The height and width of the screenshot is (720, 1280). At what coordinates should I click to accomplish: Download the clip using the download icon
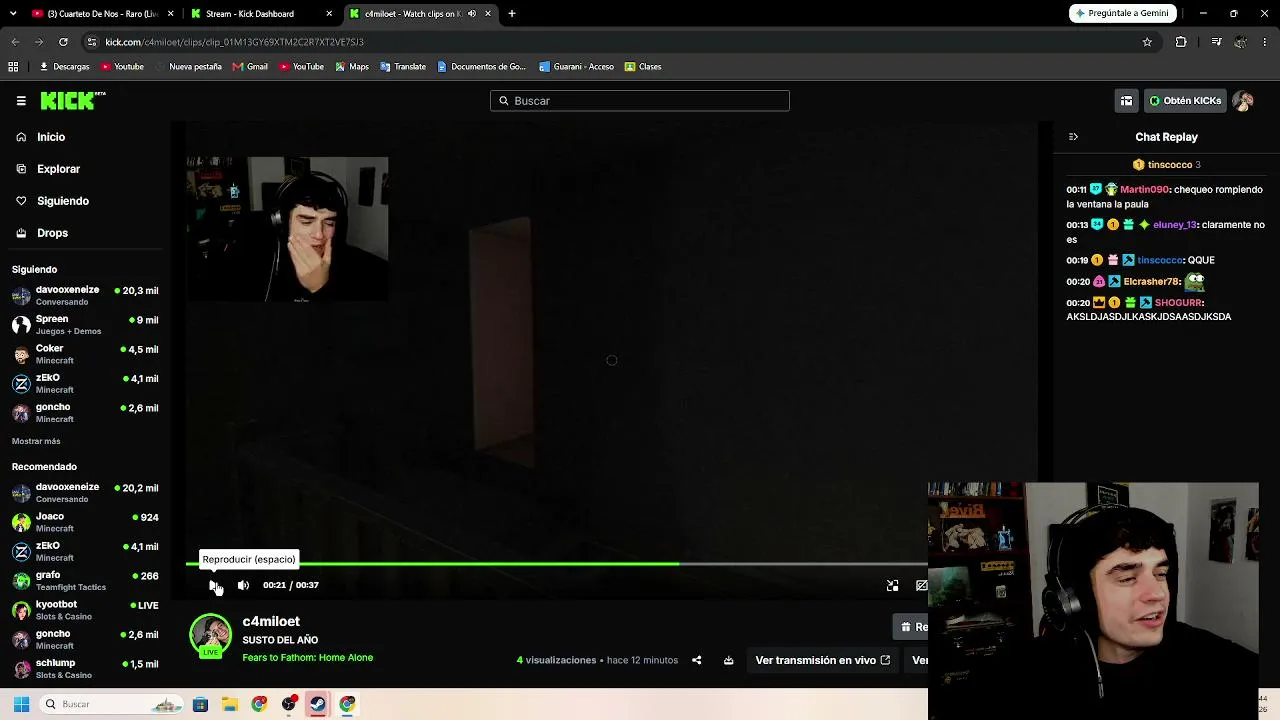729,660
